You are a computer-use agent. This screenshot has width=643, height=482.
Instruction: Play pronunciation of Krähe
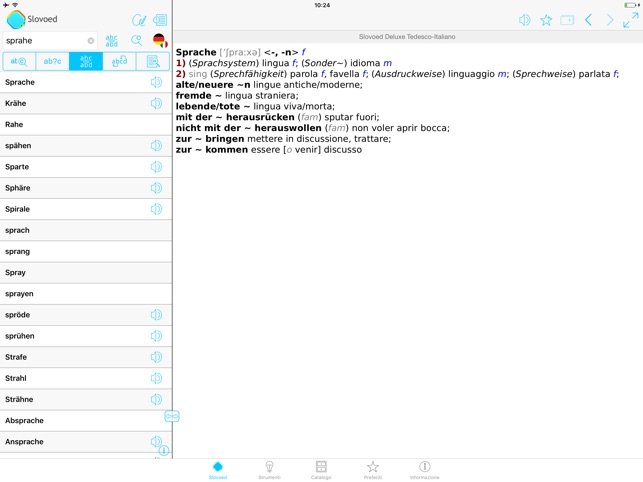click(x=156, y=103)
